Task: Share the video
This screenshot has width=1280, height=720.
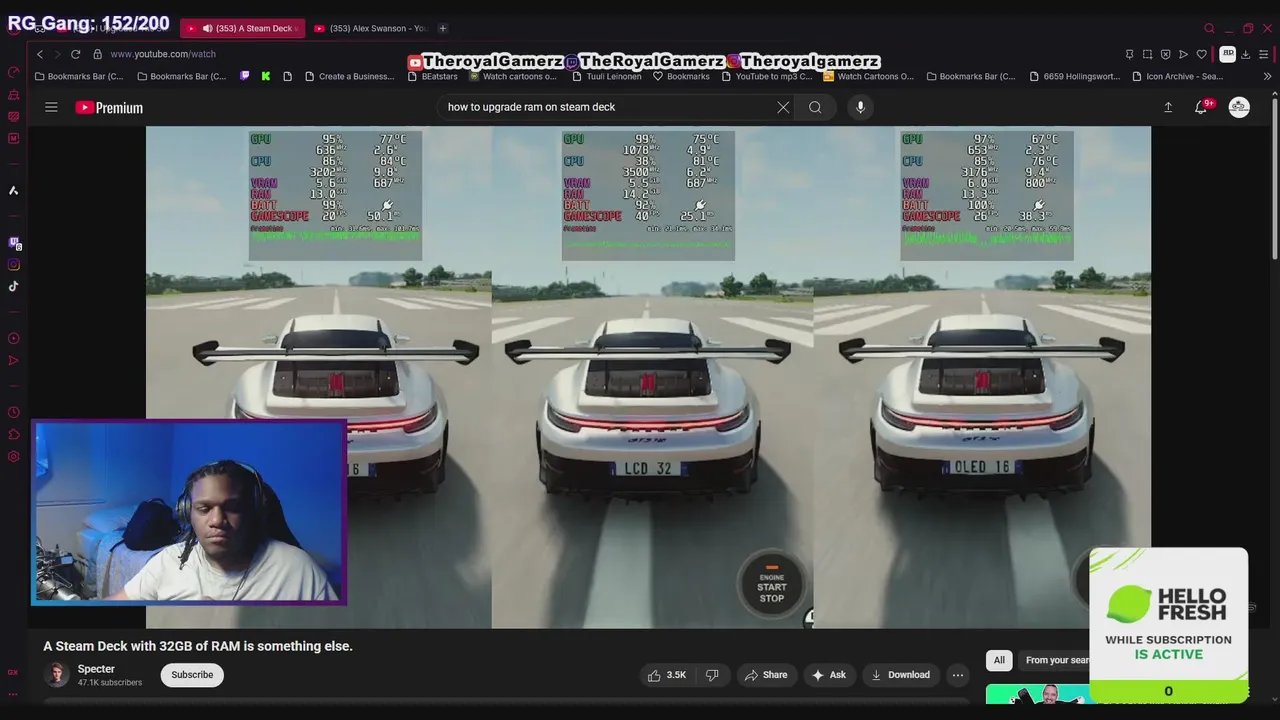Action: point(766,675)
